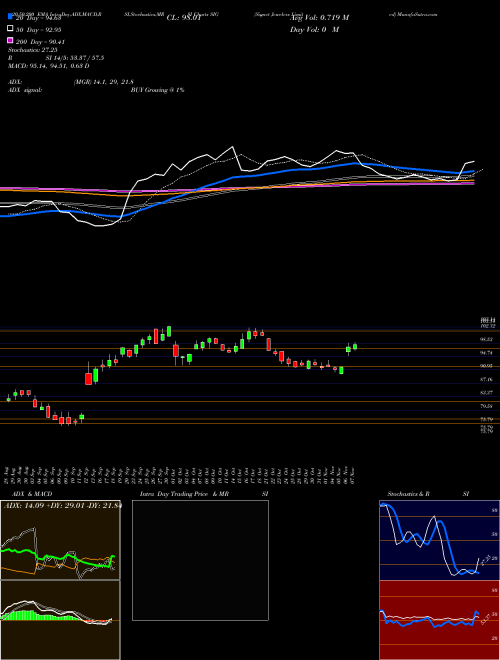Click the Day Vol: 0 M text
500x660 pixels.
tap(314, 29)
